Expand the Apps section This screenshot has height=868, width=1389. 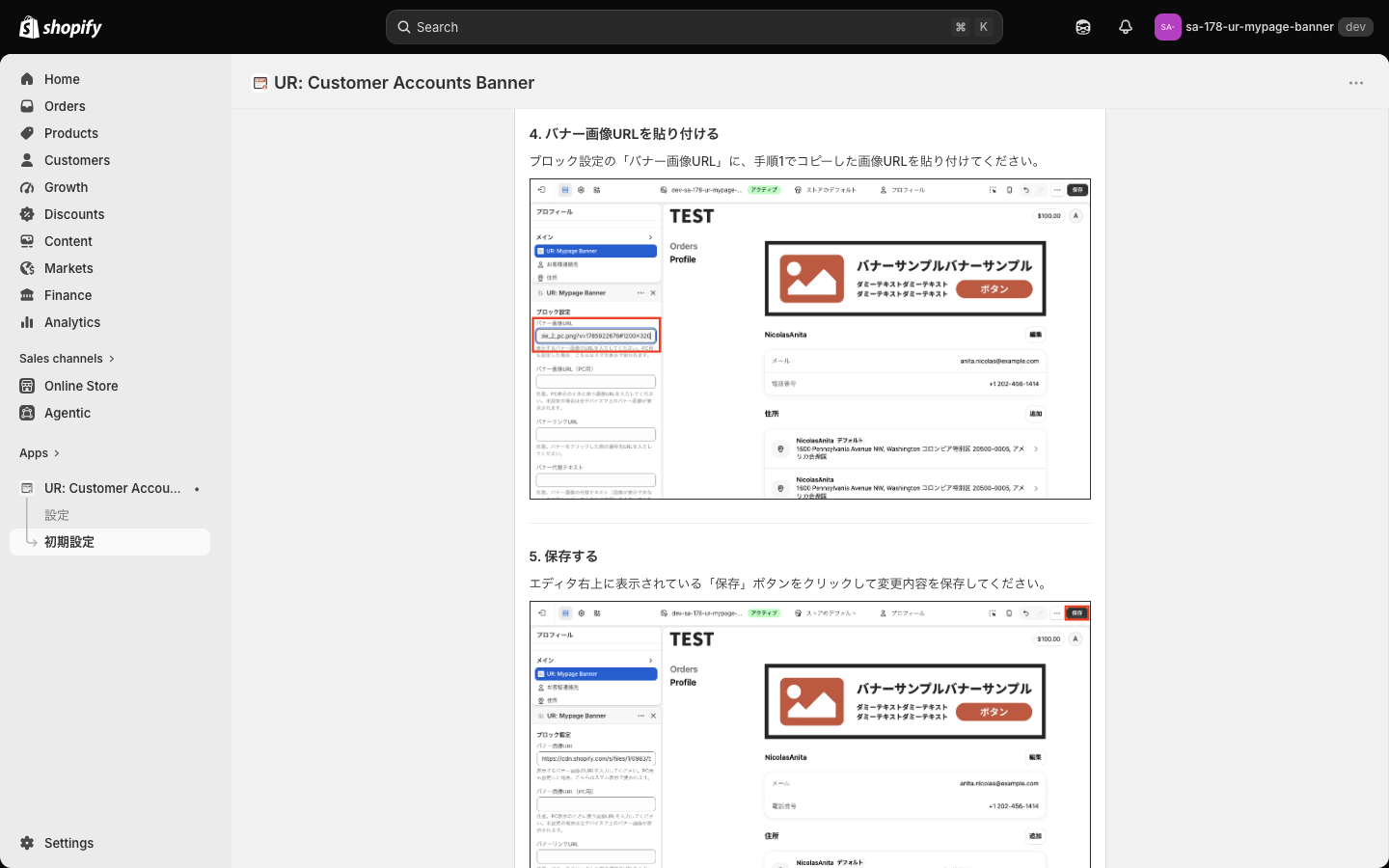40,453
